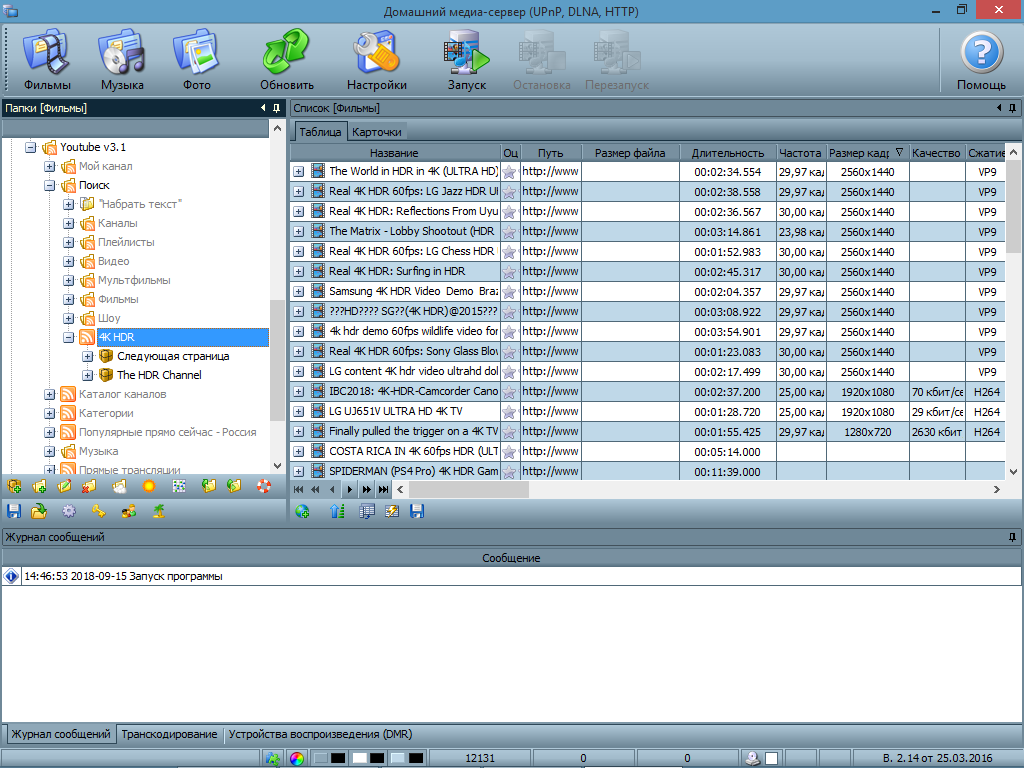Toggle rating star for LG UJ651V ULTRA HD row
This screenshot has width=1024, height=768.
(x=510, y=411)
